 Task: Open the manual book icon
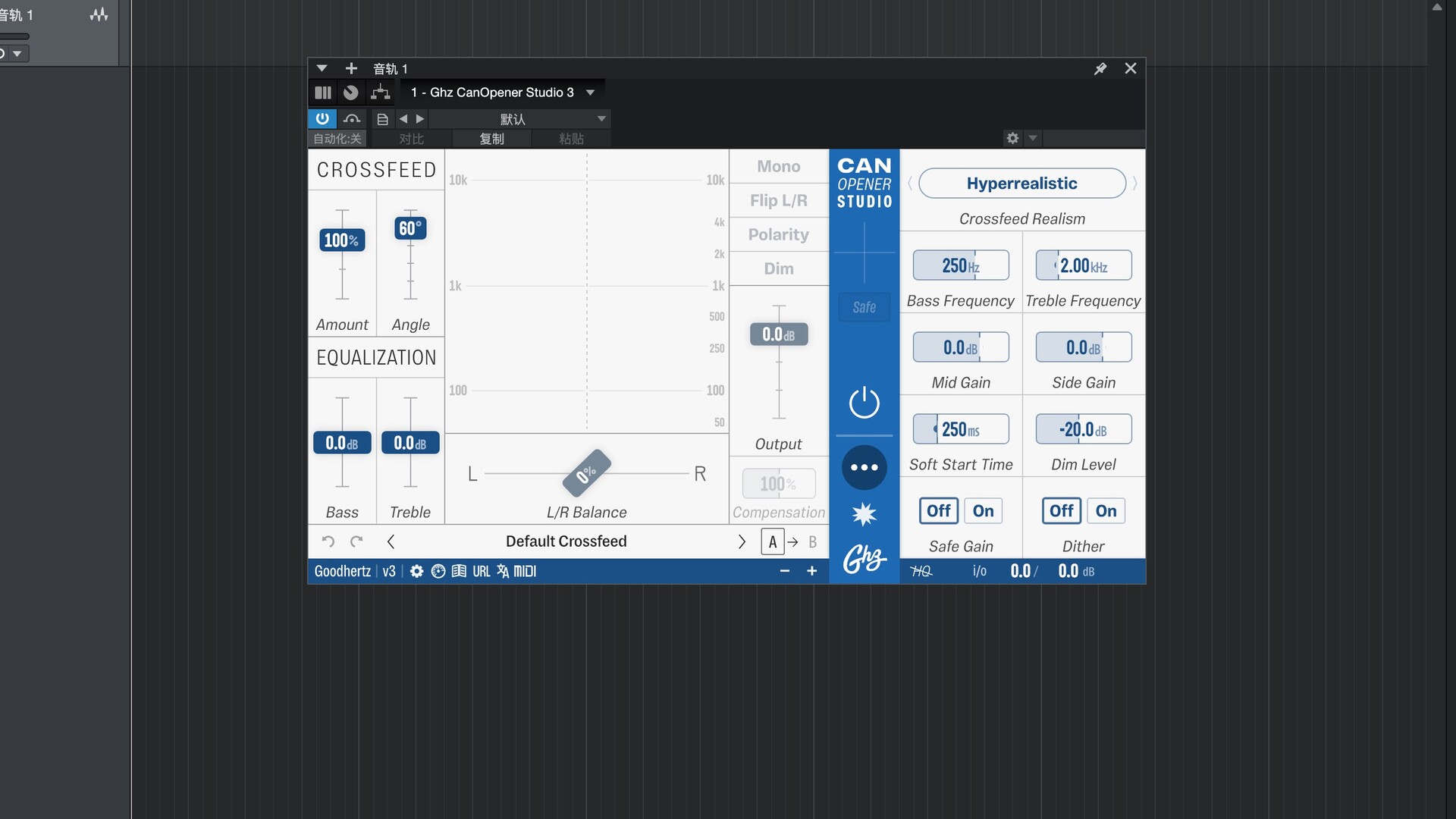(x=459, y=571)
